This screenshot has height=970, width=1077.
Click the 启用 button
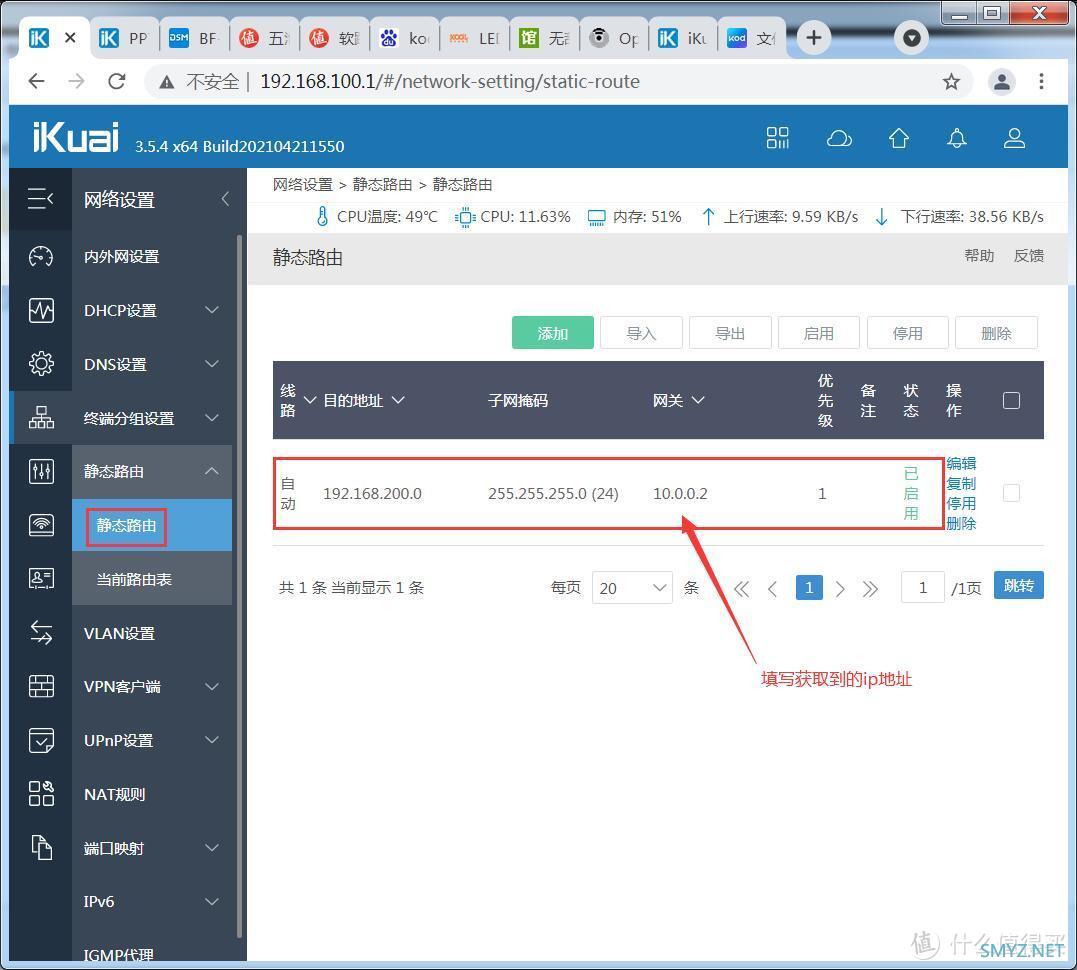pyautogui.click(x=819, y=333)
